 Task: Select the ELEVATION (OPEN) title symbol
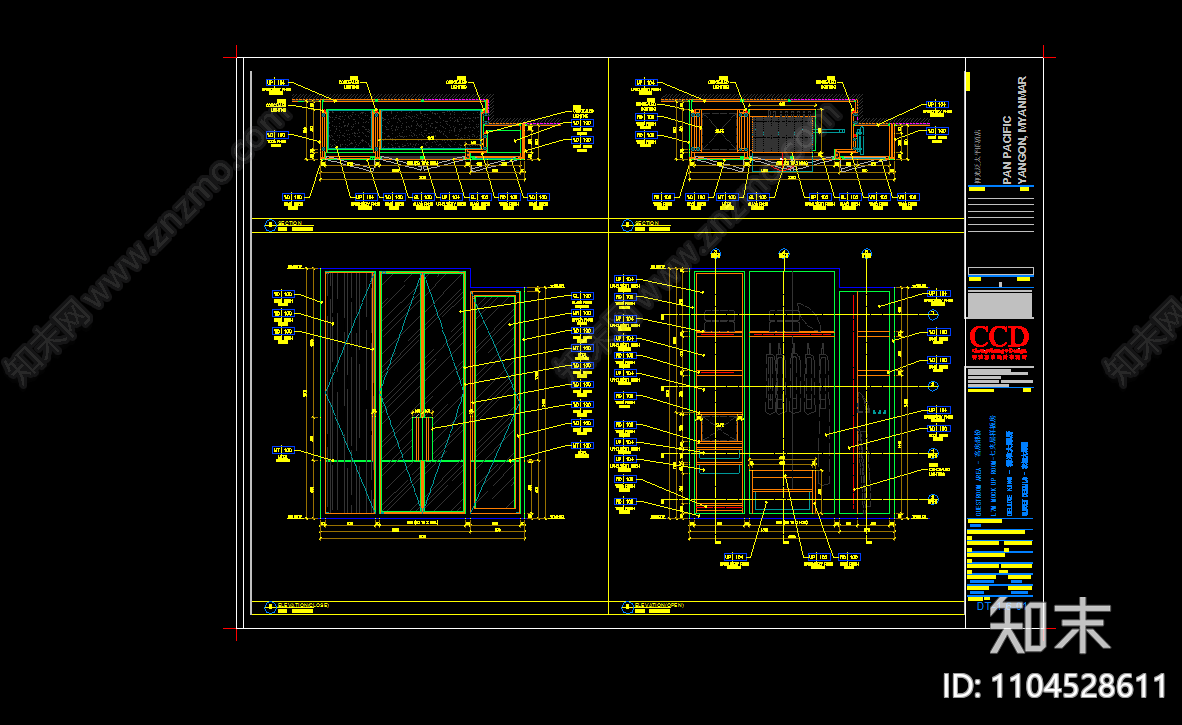pos(627,607)
